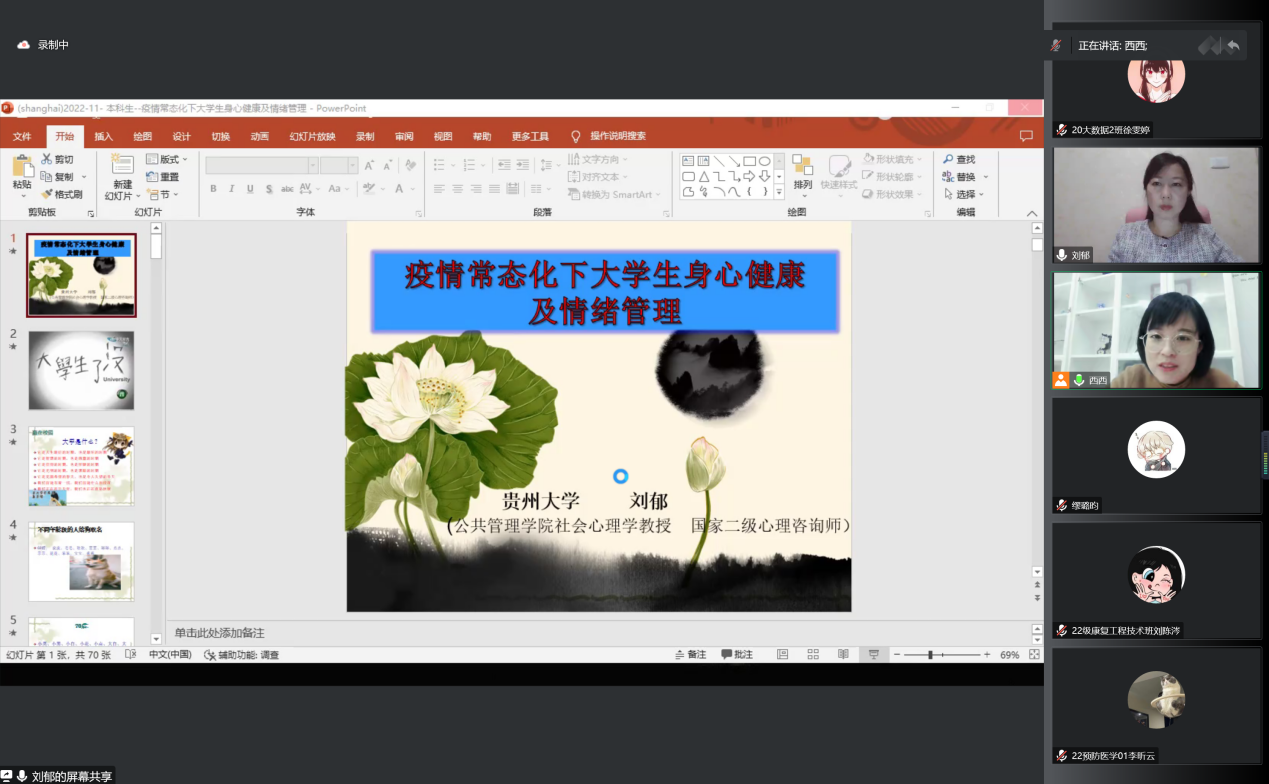
Task: Toggle the 备注 notes pane
Action: coord(690,654)
